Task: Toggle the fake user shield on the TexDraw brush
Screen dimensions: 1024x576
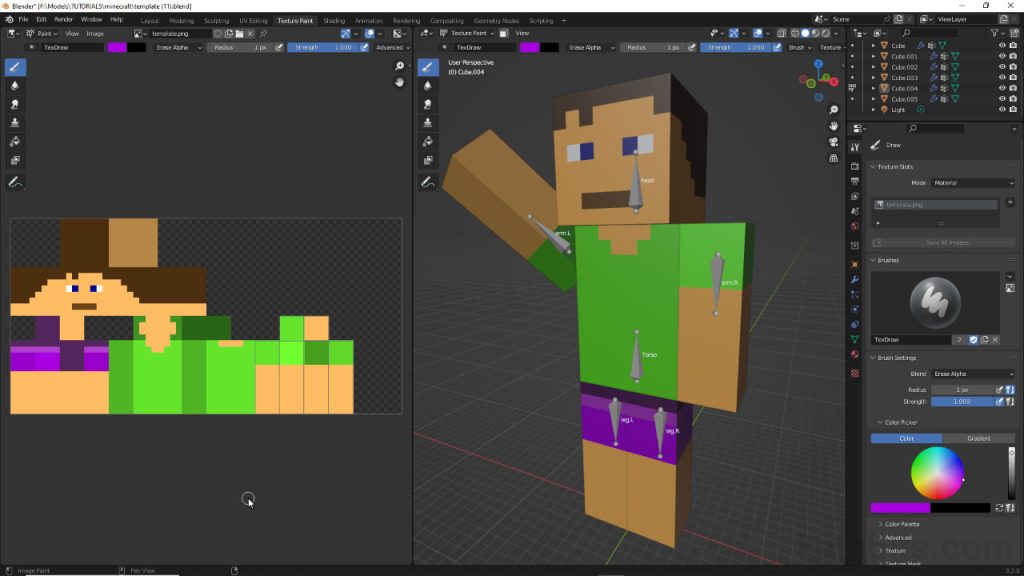Action: 974,340
